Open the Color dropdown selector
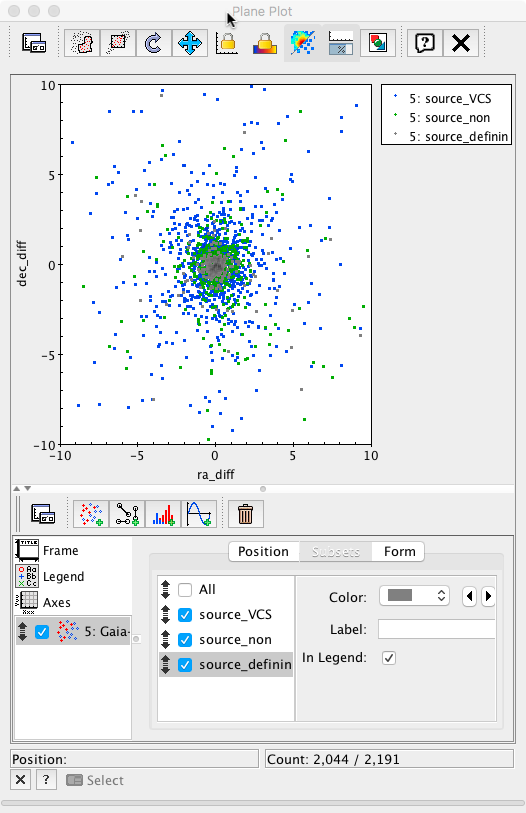526x813 pixels. [414, 596]
